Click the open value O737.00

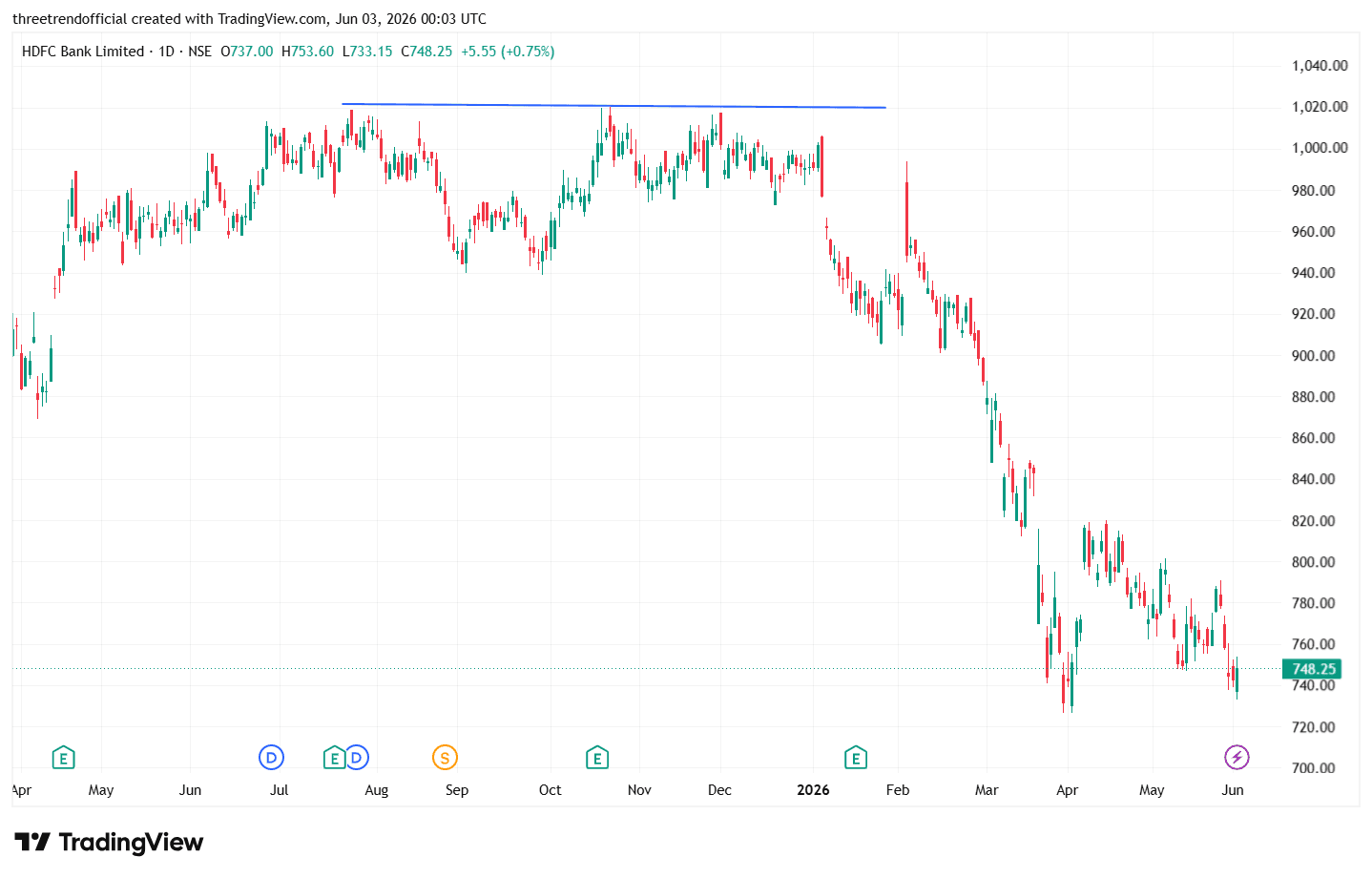[x=247, y=52]
